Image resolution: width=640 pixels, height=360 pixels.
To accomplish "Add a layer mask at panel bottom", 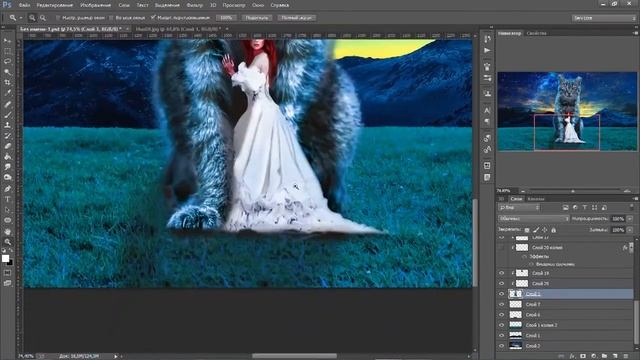I will [583, 356].
